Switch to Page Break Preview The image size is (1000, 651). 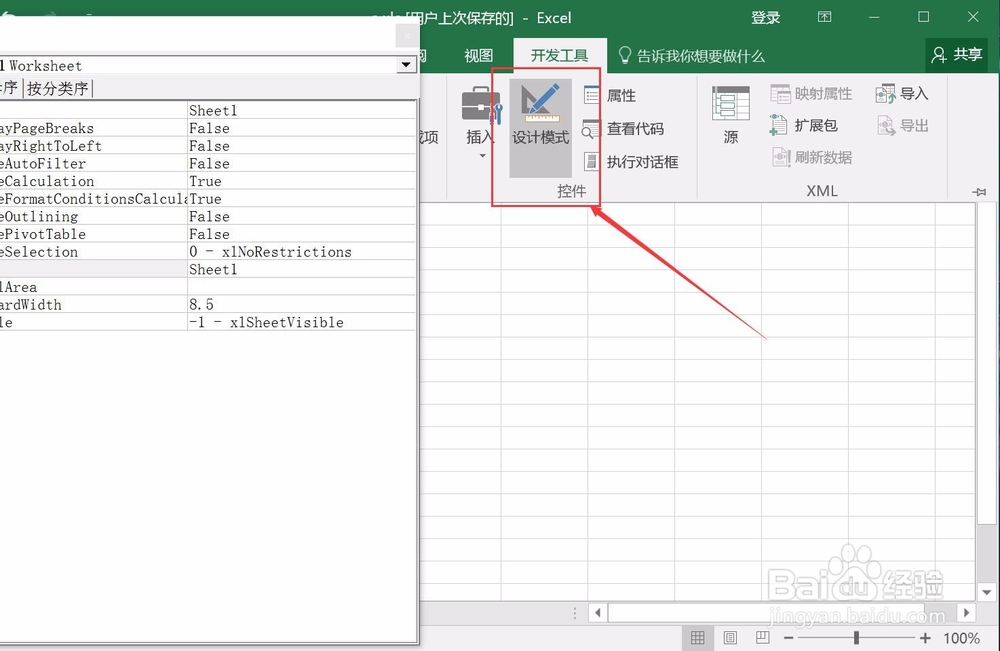(763, 638)
